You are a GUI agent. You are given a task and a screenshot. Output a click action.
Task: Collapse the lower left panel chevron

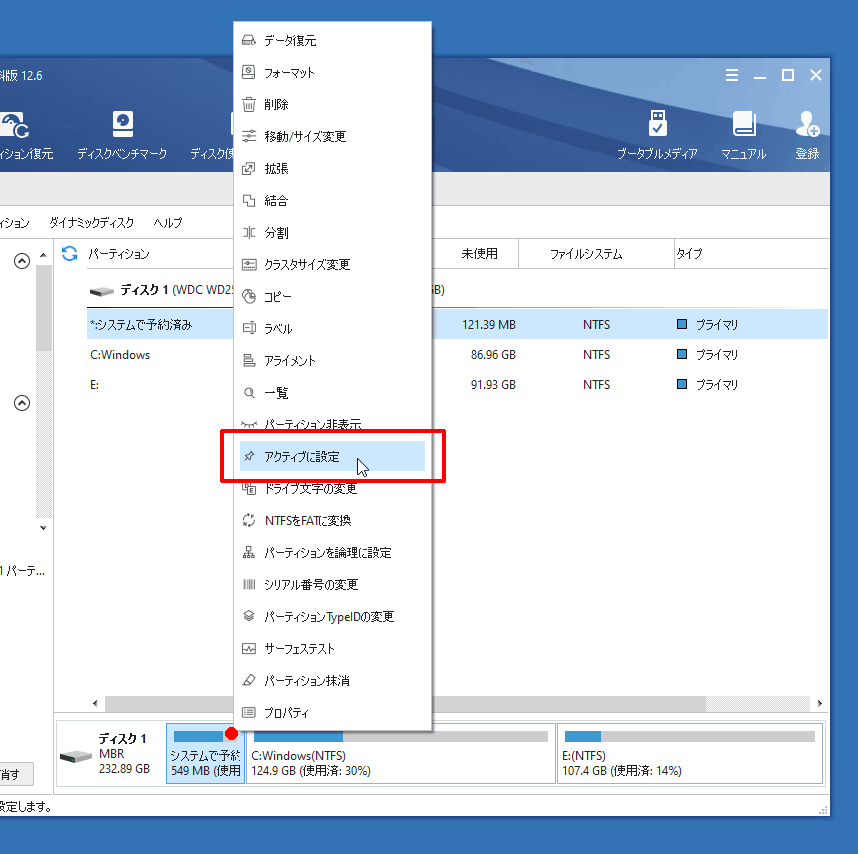click(21, 404)
